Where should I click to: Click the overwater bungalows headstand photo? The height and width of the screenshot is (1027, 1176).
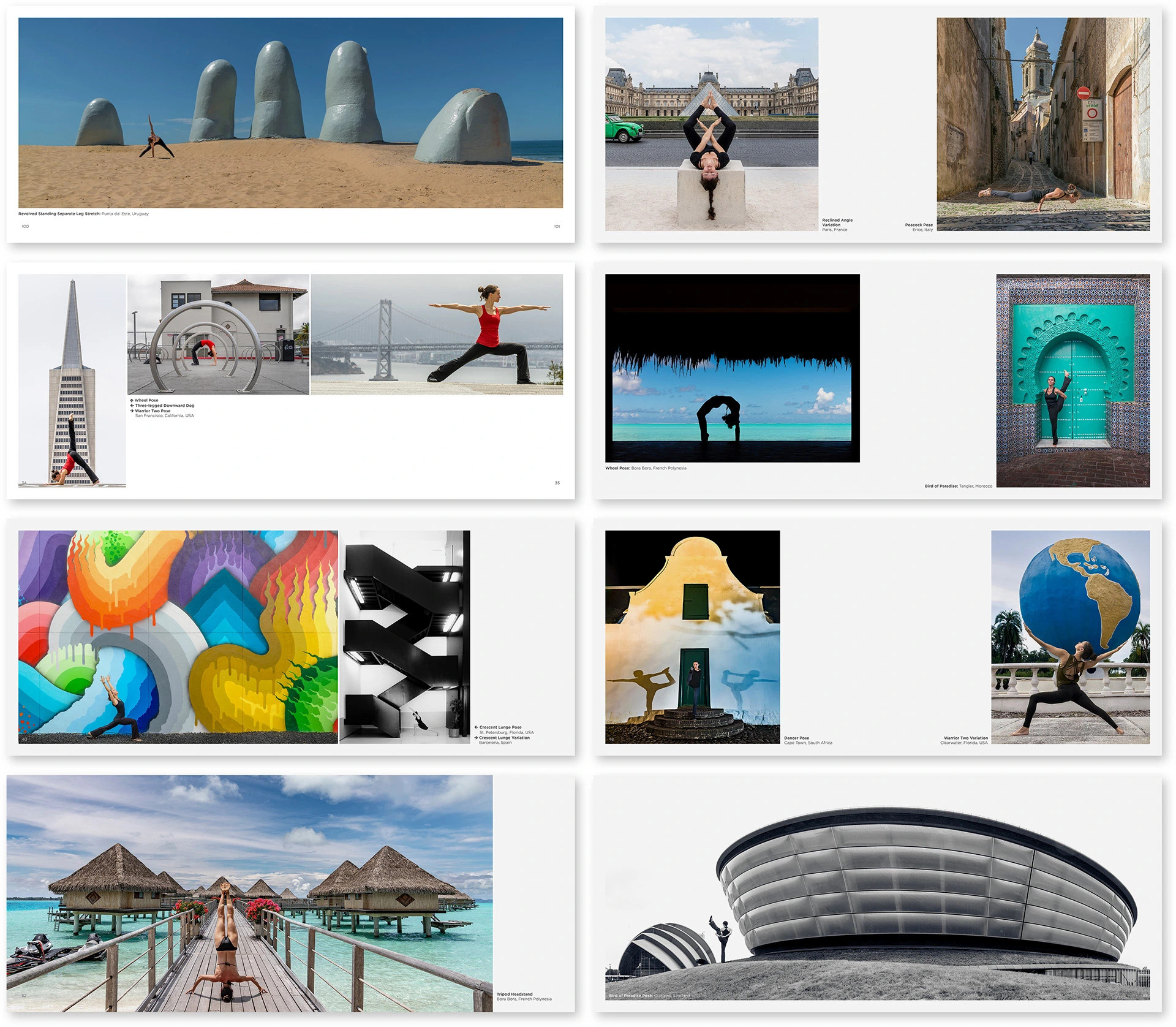pos(249,893)
